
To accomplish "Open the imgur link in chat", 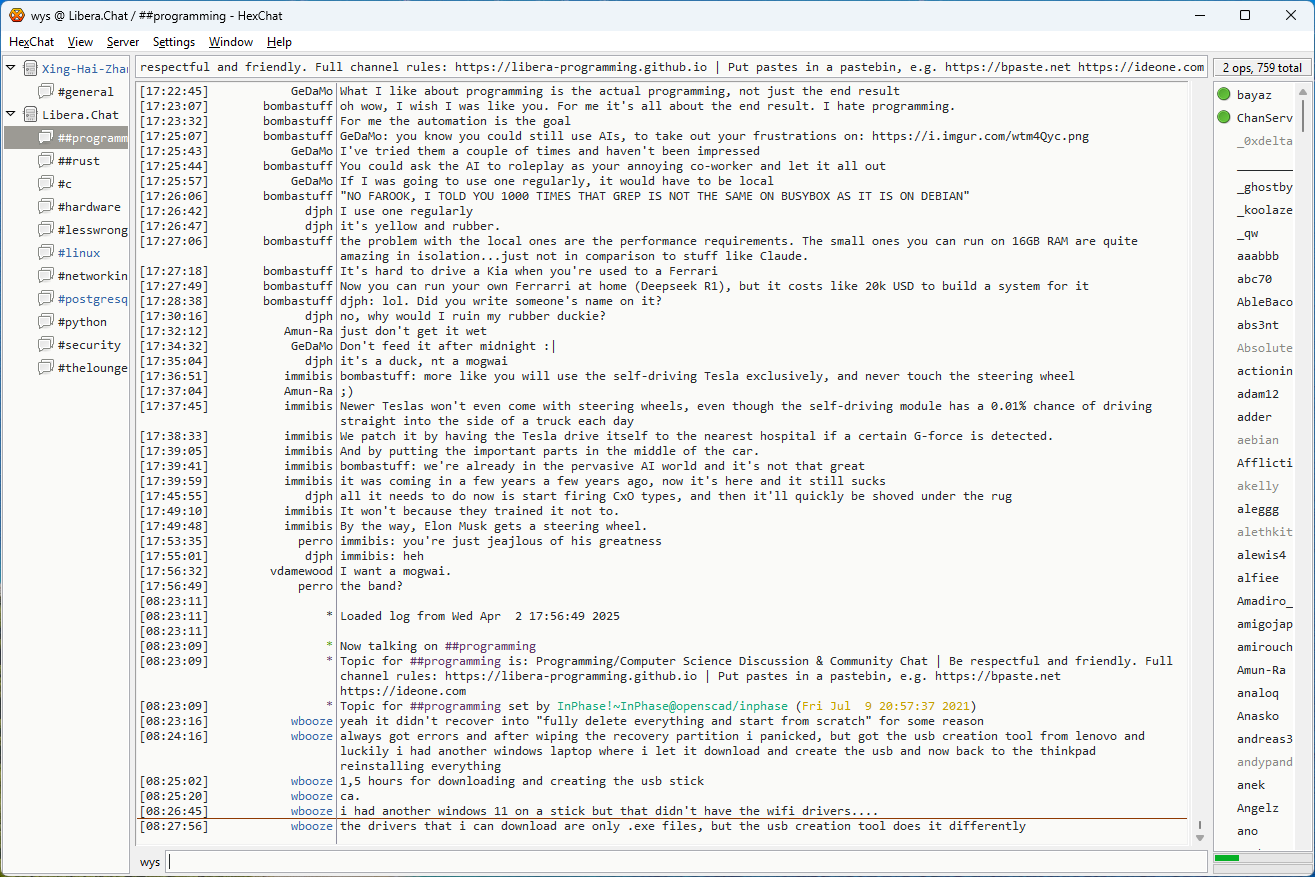I will (x=980, y=136).
